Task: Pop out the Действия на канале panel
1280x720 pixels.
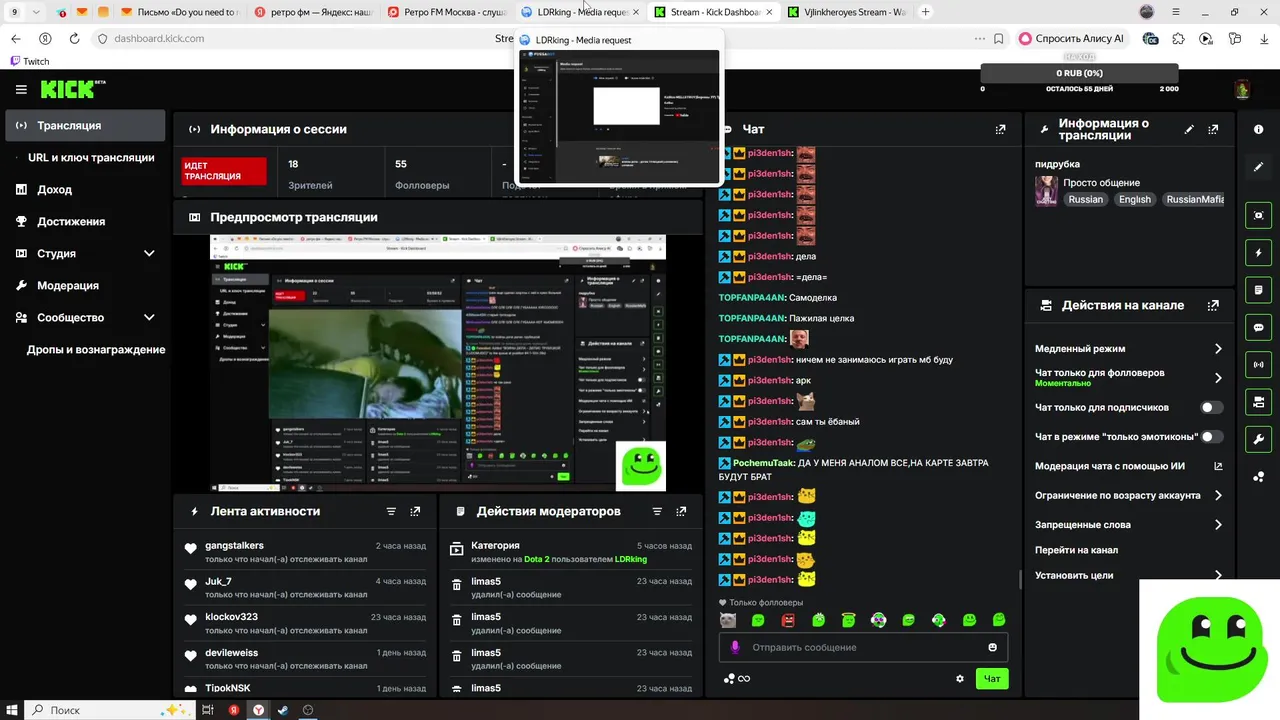Action: coord(1213,305)
